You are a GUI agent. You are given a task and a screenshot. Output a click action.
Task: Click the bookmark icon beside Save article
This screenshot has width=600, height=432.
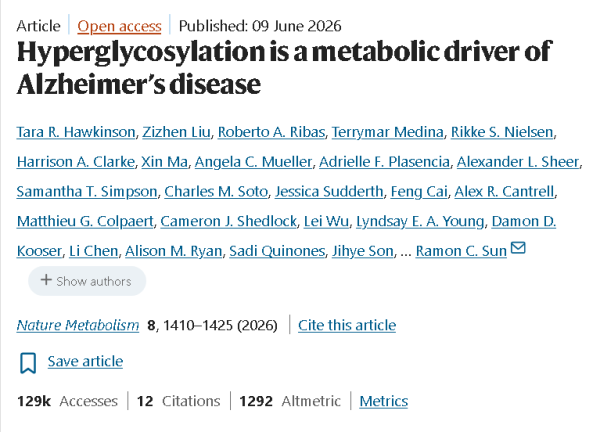pyautogui.click(x=28, y=363)
